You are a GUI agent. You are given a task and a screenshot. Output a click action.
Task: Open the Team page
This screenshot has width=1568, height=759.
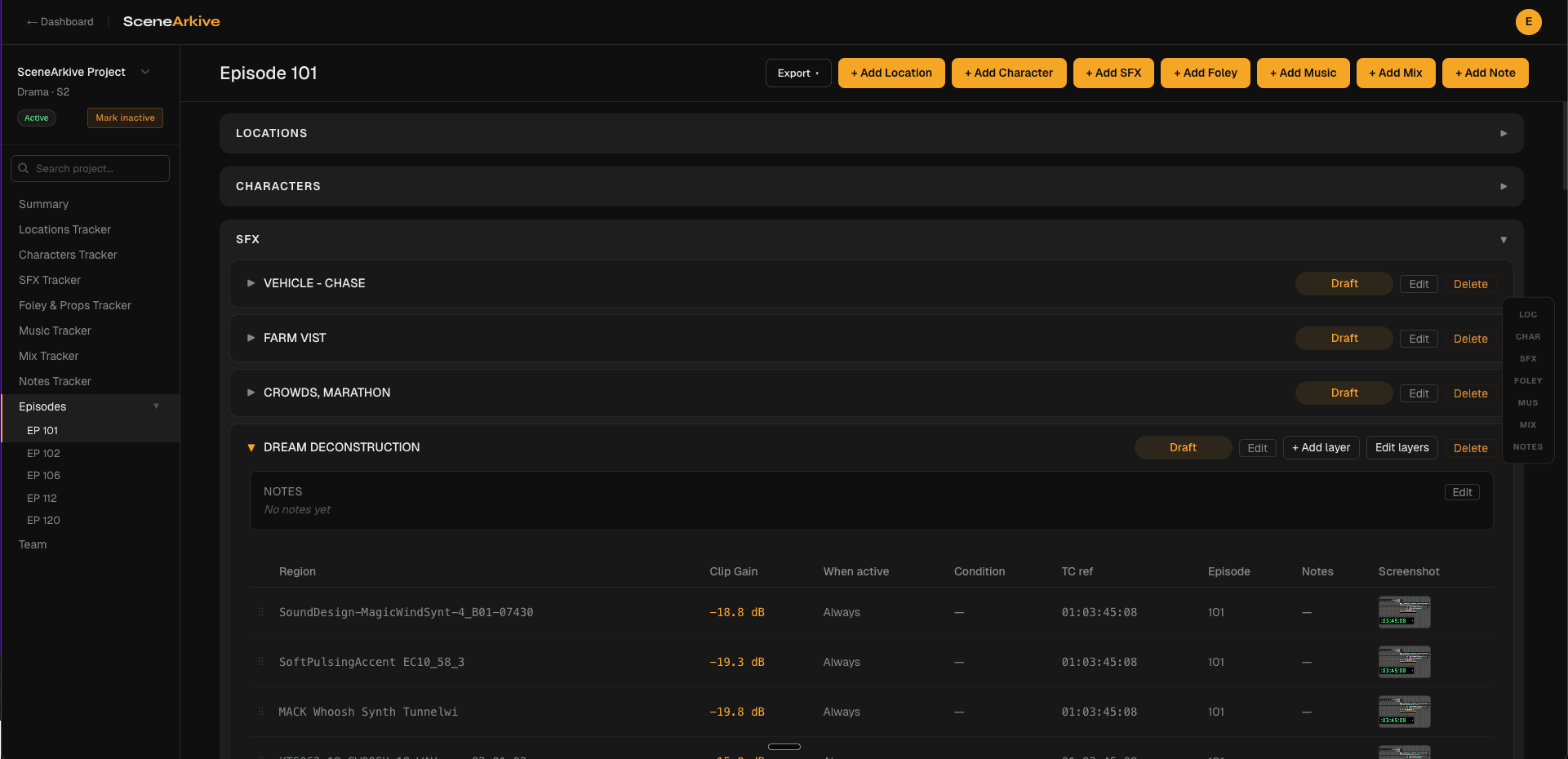33,544
